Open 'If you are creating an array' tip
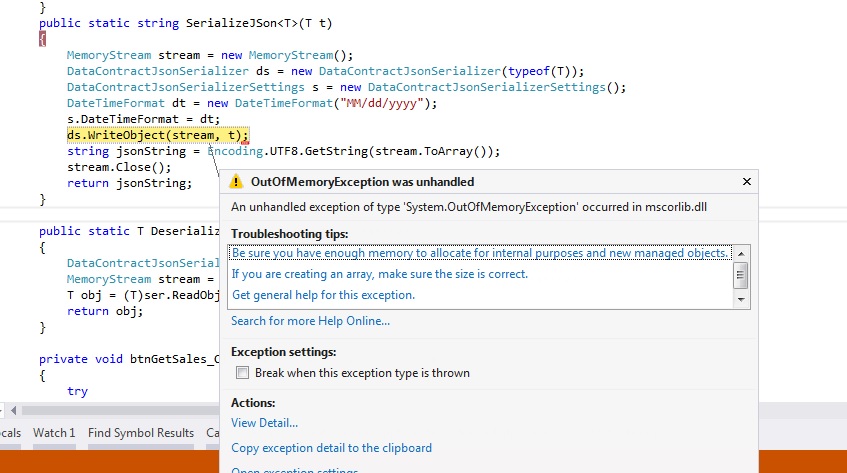847x473 pixels. point(379,274)
